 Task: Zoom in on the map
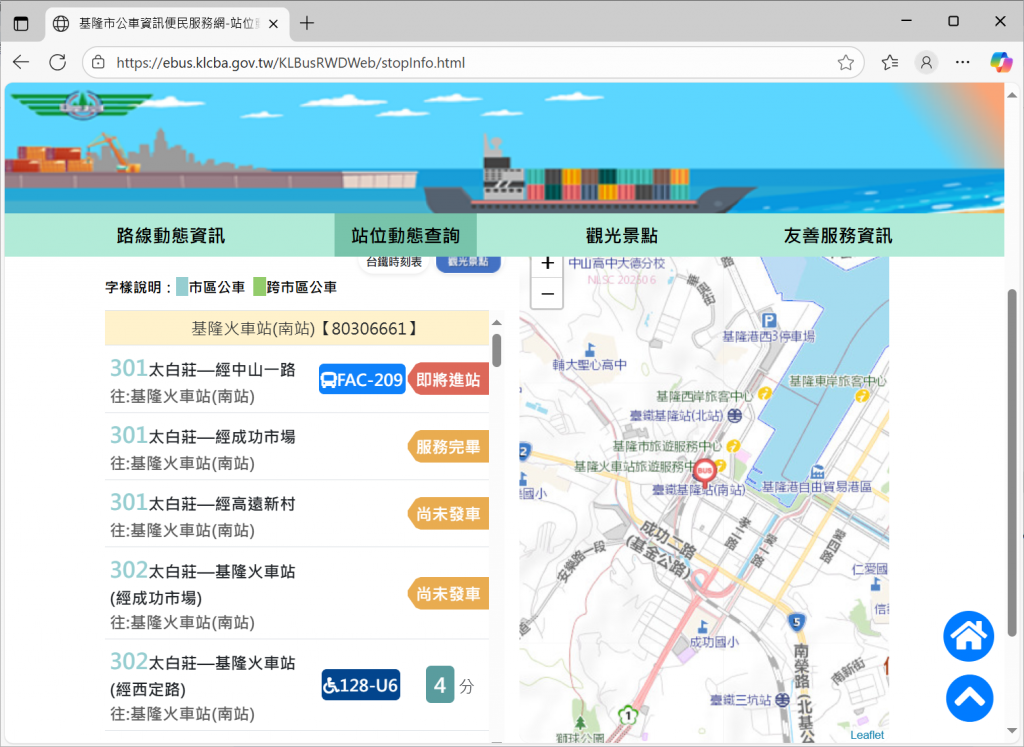coord(548,264)
